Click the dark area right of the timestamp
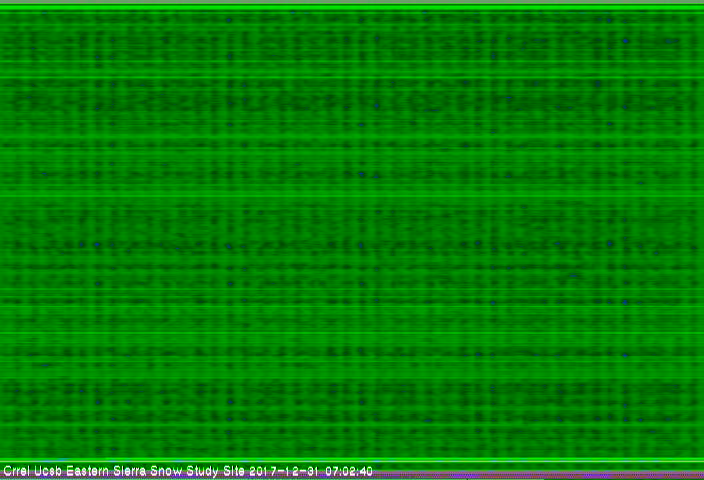 (540, 471)
